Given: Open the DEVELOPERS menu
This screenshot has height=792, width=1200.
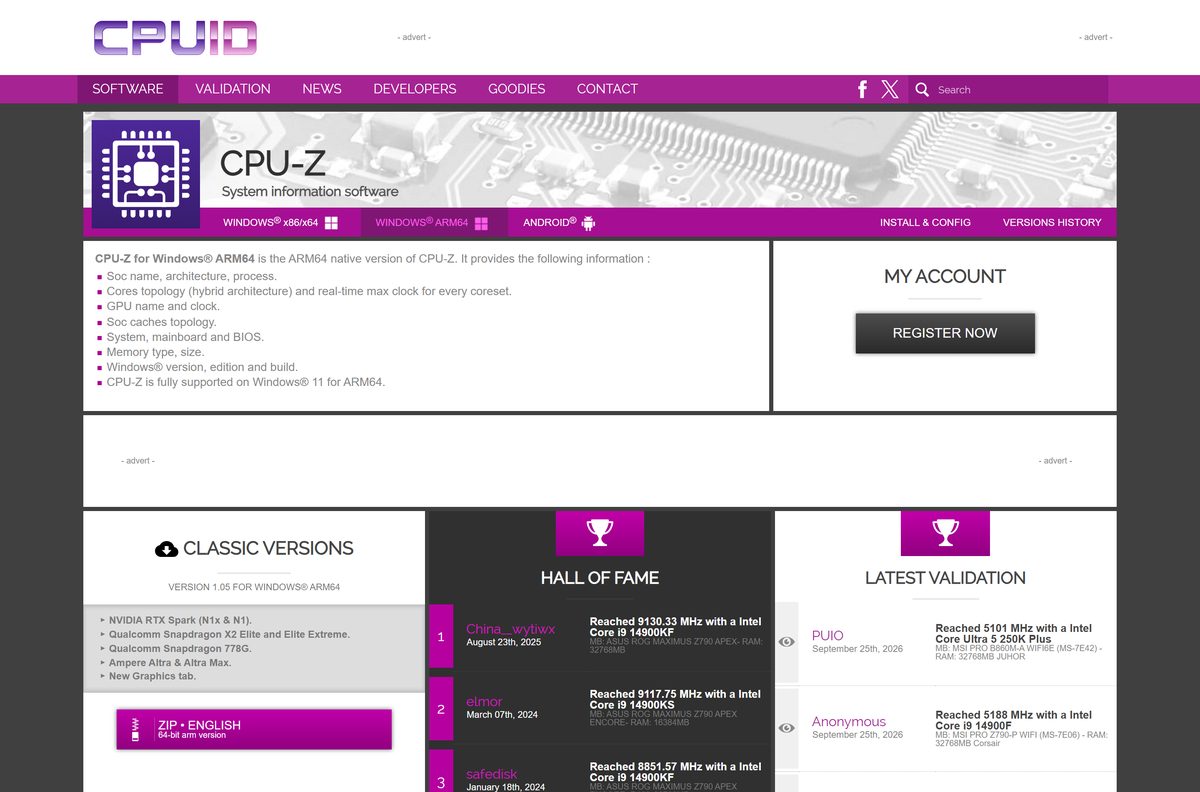Looking at the screenshot, I should tap(415, 89).
